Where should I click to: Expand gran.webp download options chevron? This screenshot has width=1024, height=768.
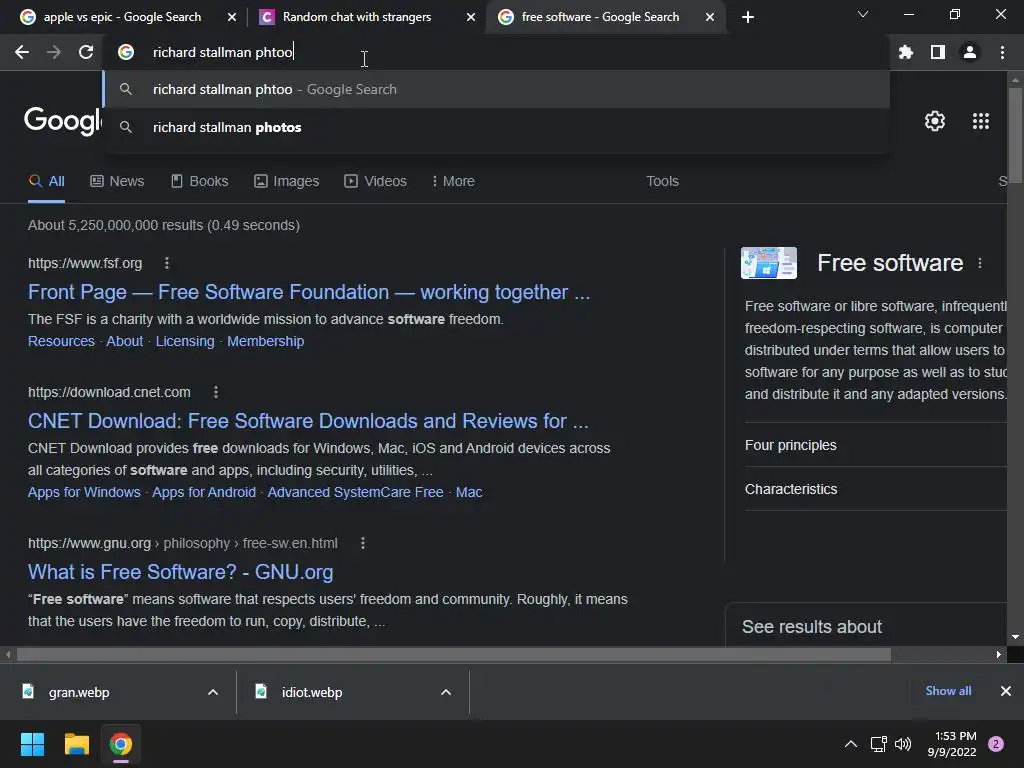click(x=213, y=692)
